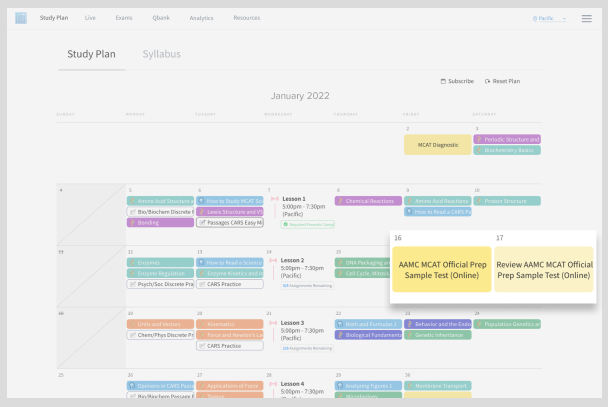The image size is (608, 407).
Task: Open Behavior and the Endocrine event
Action: (438, 324)
